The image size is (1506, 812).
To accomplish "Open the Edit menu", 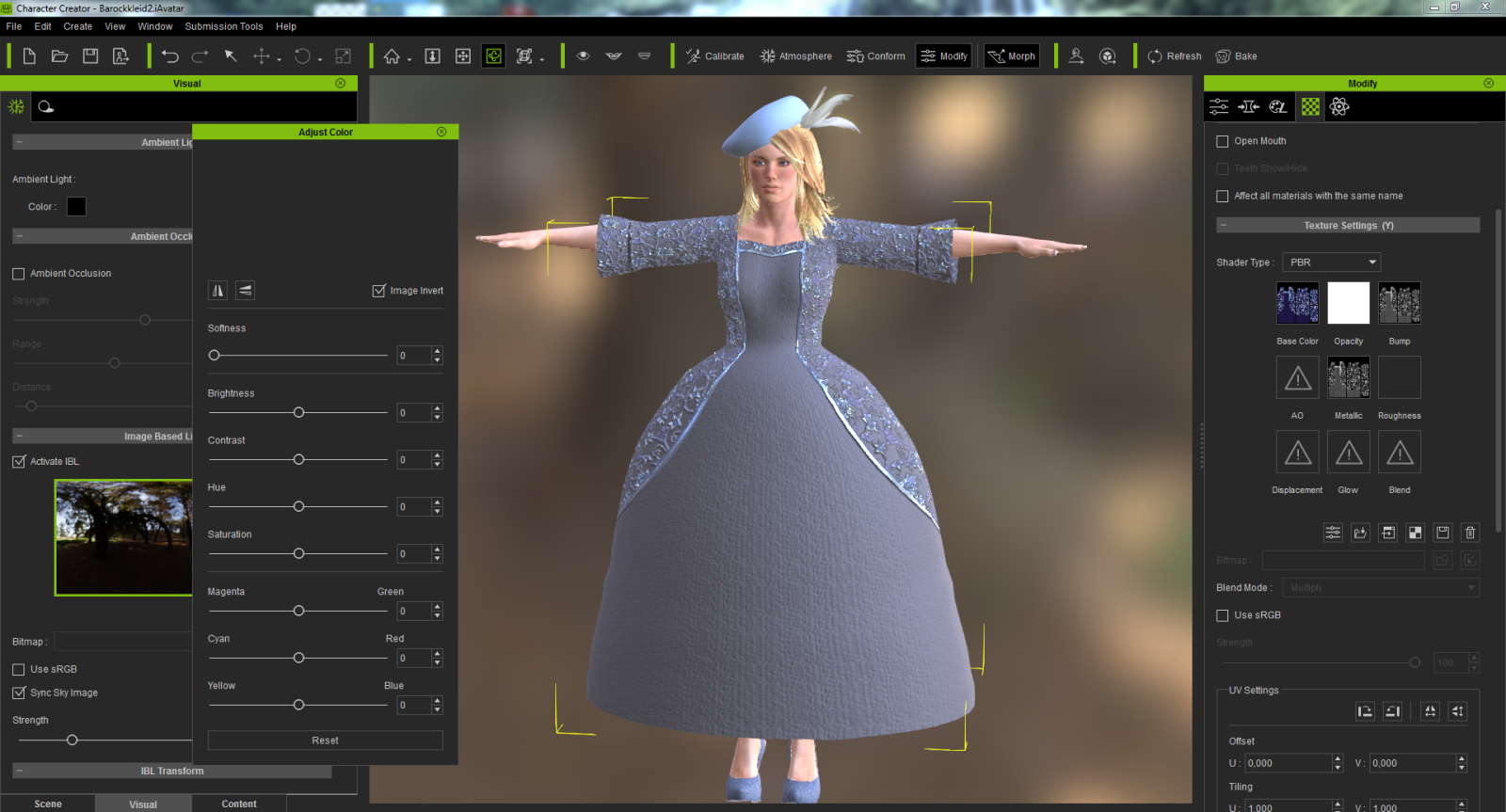I will tap(43, 26).
